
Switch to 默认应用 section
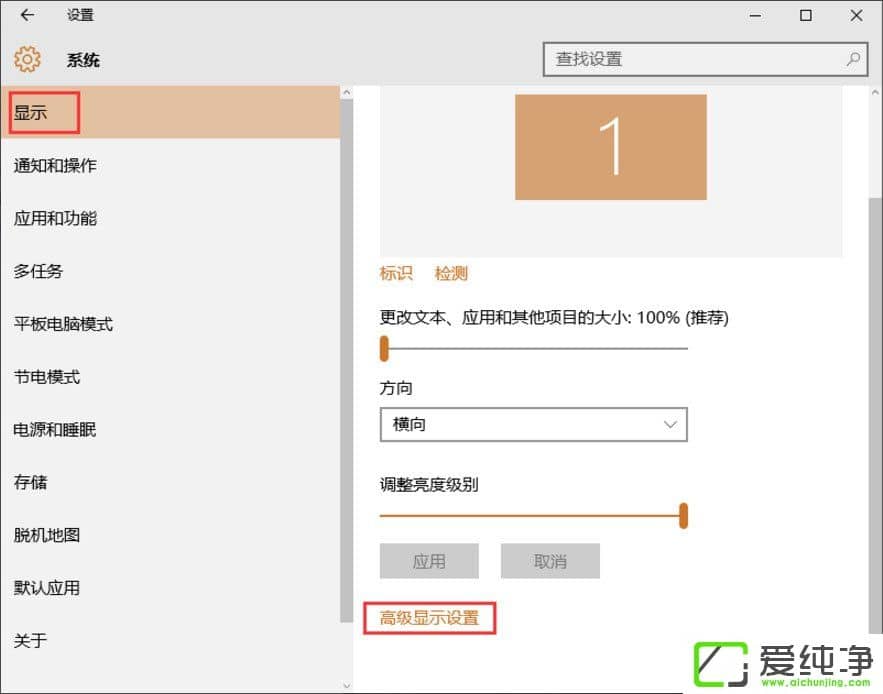46,588
